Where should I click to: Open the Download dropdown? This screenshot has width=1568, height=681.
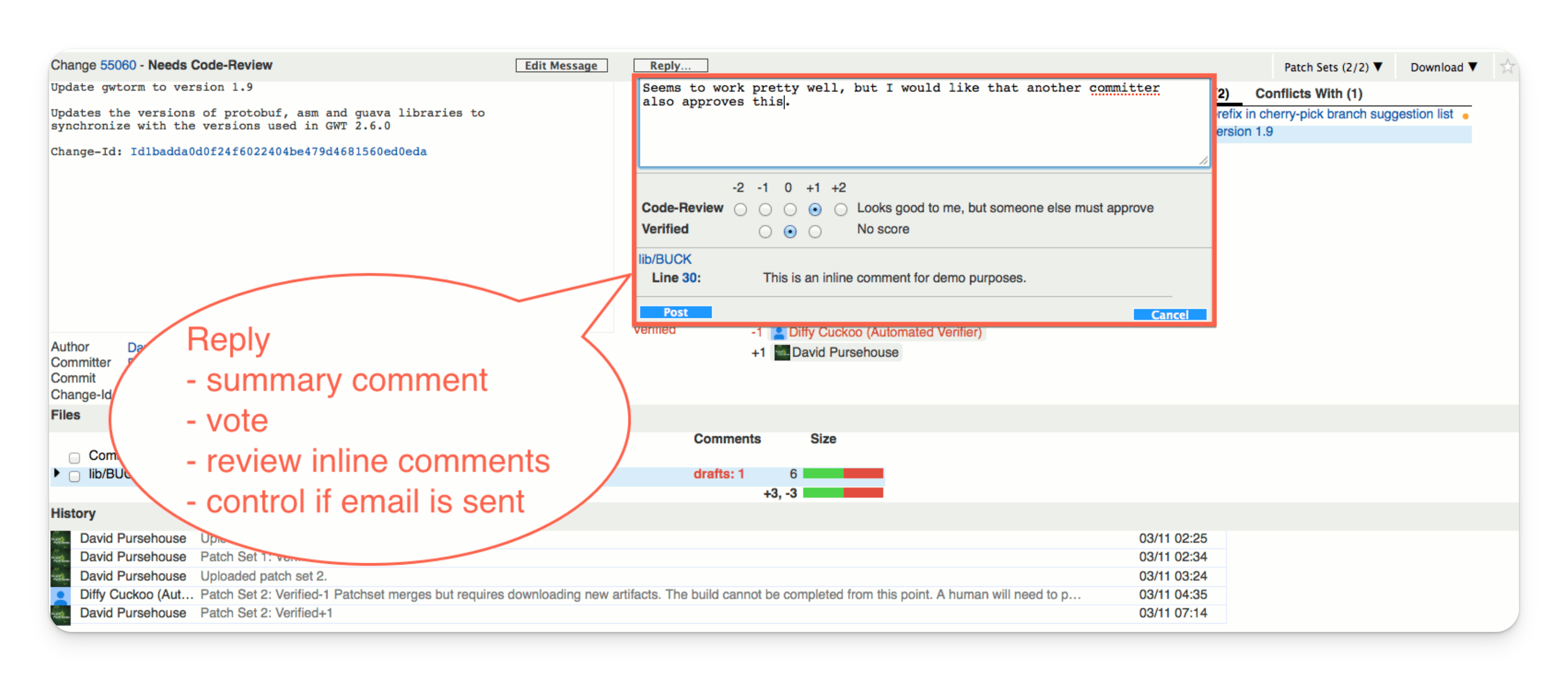(1443, 67)
